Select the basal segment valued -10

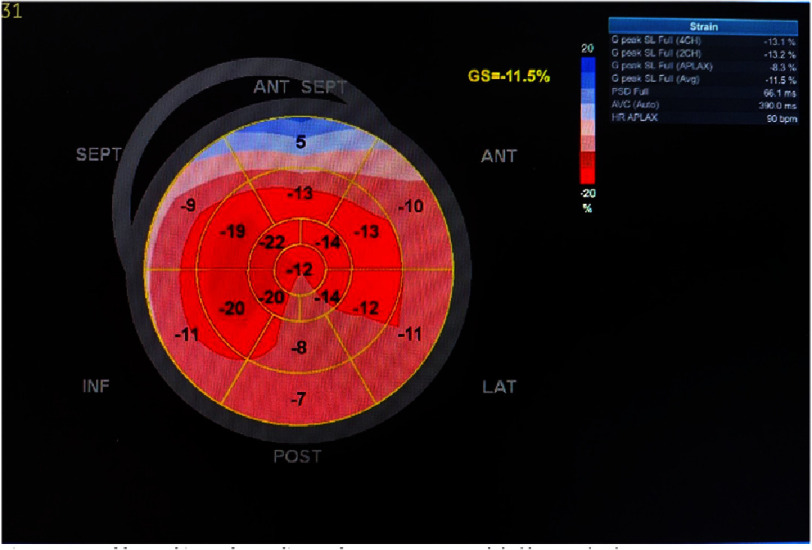pyautogui.click(x=411, y=206)
